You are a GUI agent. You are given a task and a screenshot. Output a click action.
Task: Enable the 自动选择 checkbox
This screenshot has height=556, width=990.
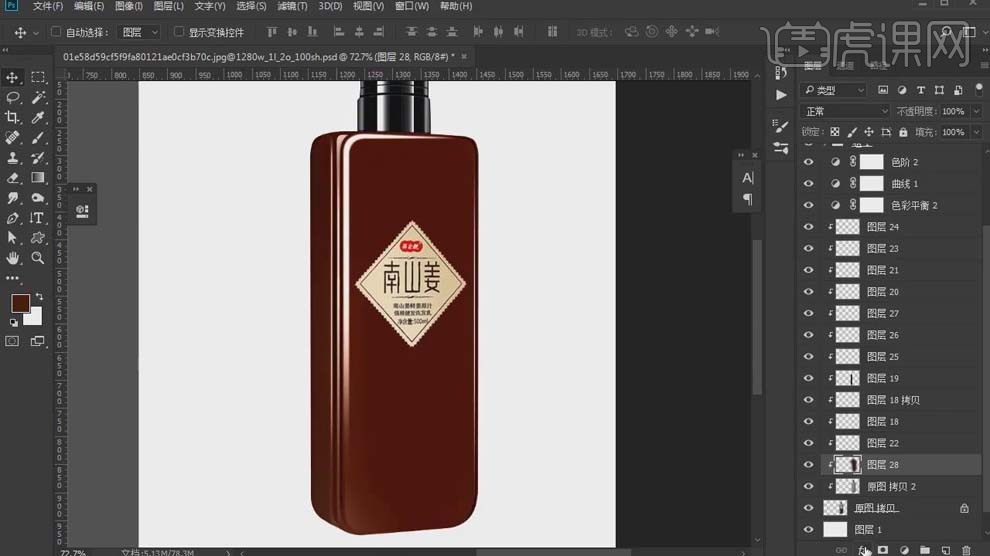(56, 32)
